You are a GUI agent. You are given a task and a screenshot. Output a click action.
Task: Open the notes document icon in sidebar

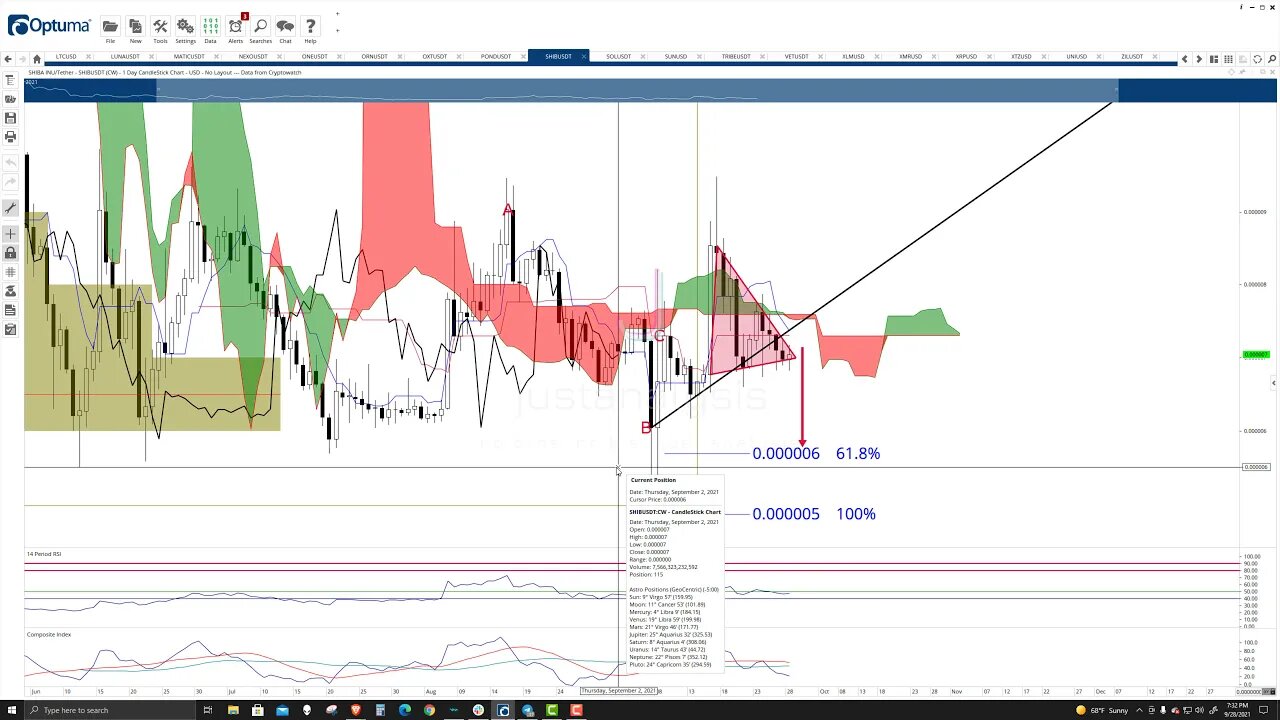pos(10,310)
